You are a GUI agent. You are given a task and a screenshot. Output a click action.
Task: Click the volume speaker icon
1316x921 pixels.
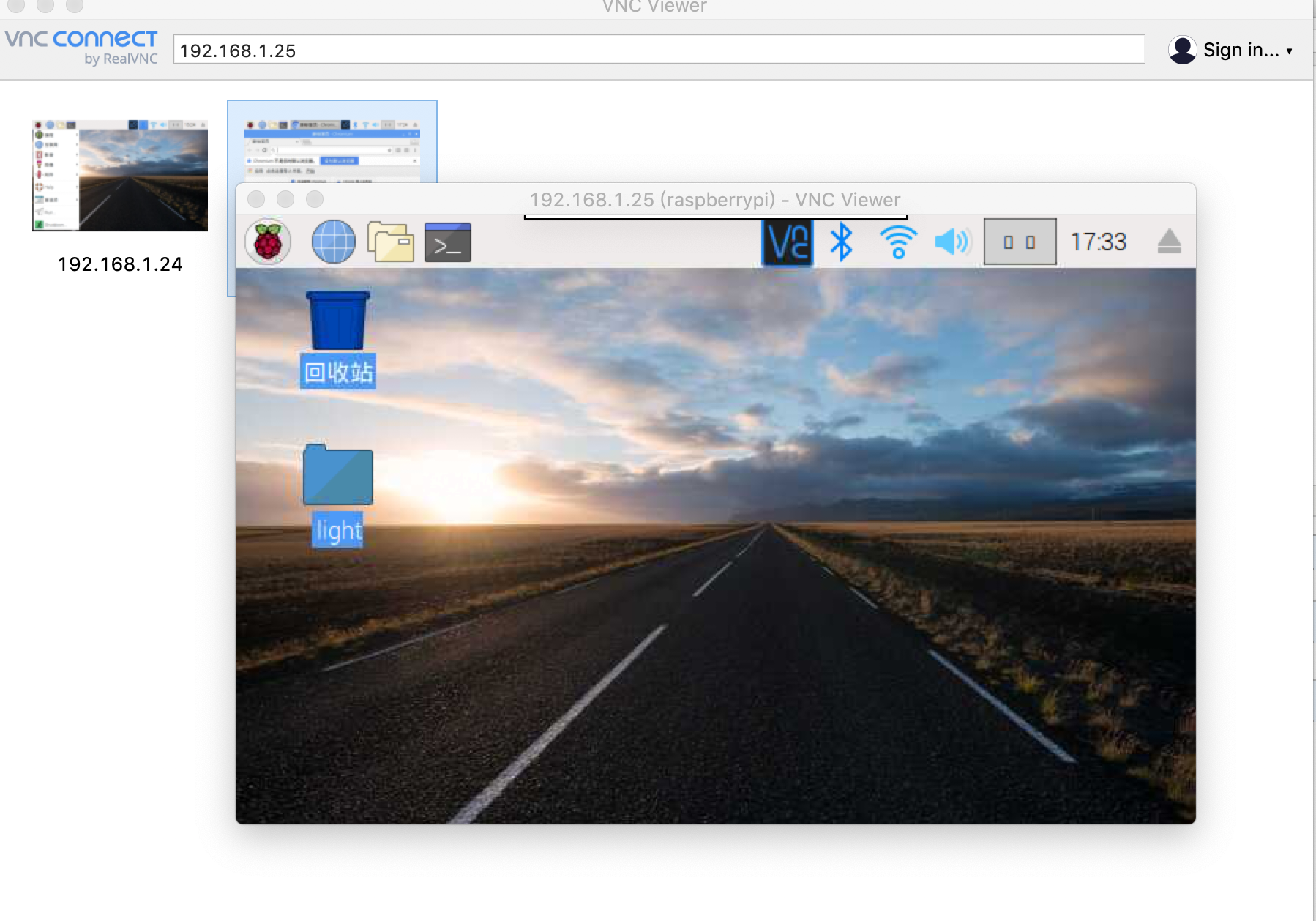[x=952, y=242]
